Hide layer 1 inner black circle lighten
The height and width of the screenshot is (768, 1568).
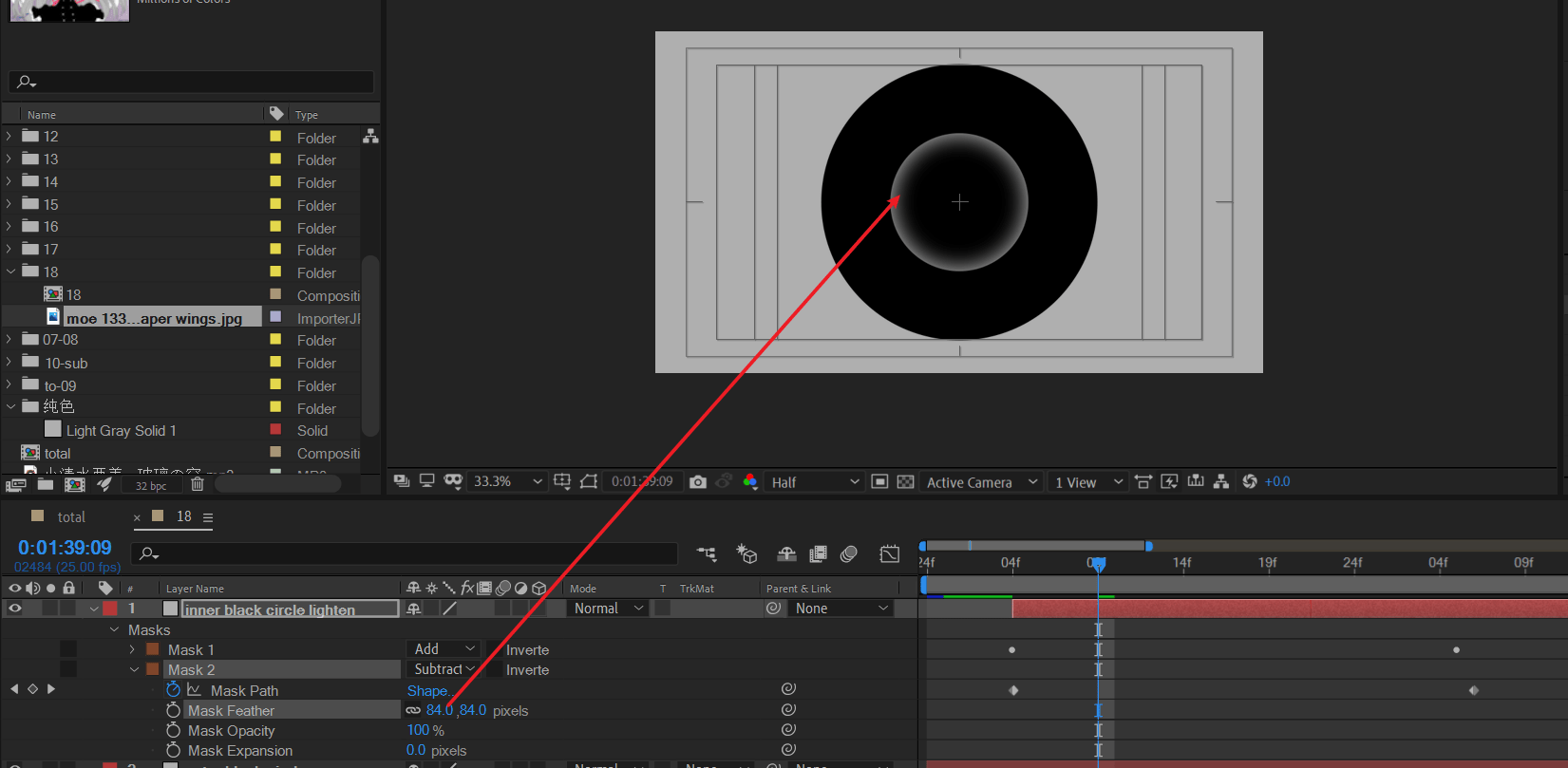15,609
